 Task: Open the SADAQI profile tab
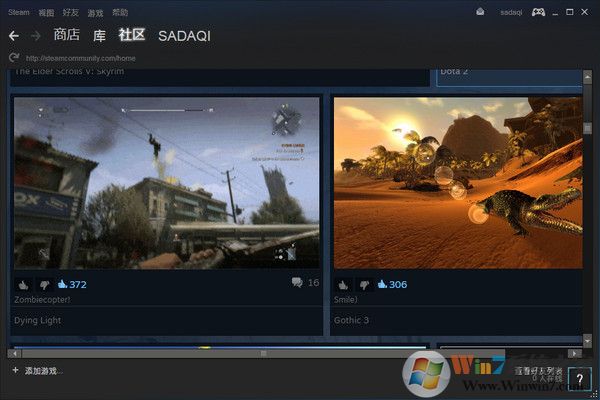click(x=184, y=36)
